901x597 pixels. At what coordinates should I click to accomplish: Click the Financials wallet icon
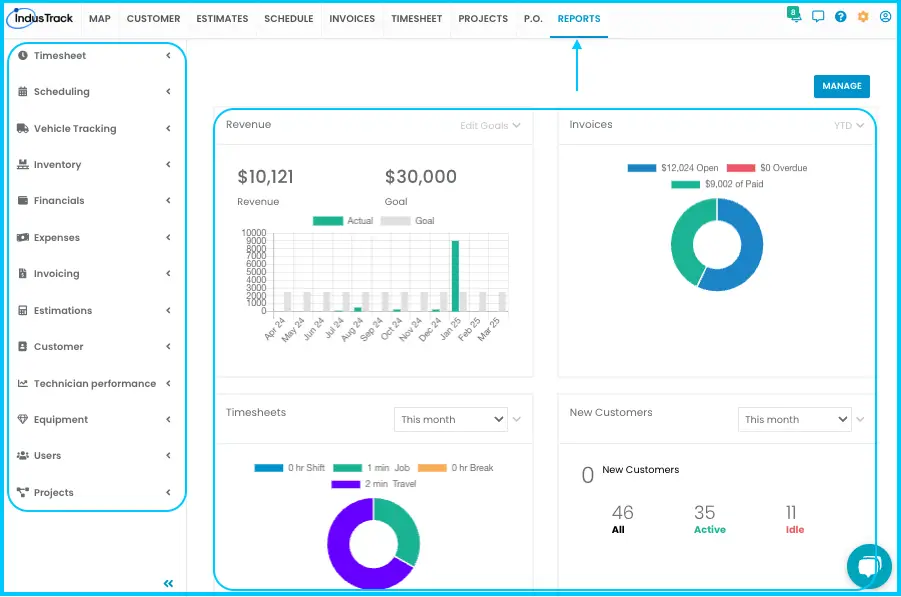pyautogui.click(x=22, y=201)
